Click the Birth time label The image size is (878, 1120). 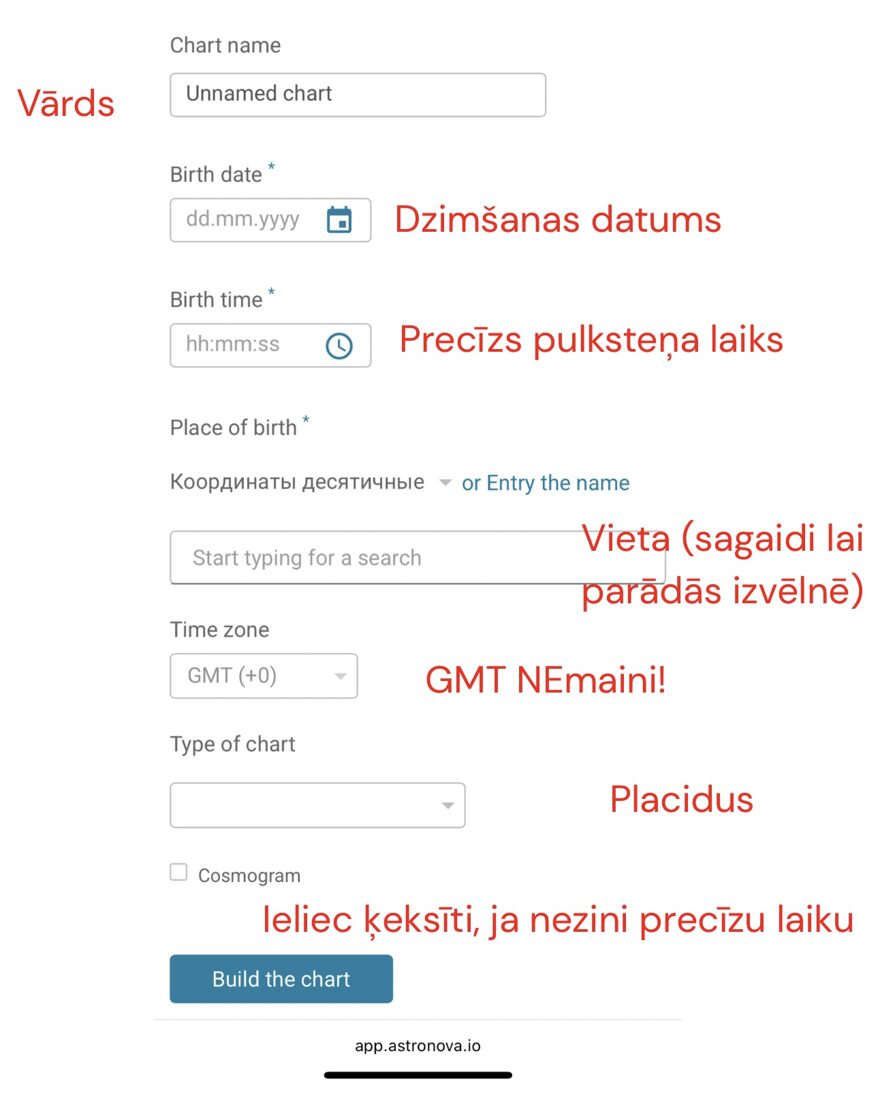[x=216, y=300]
